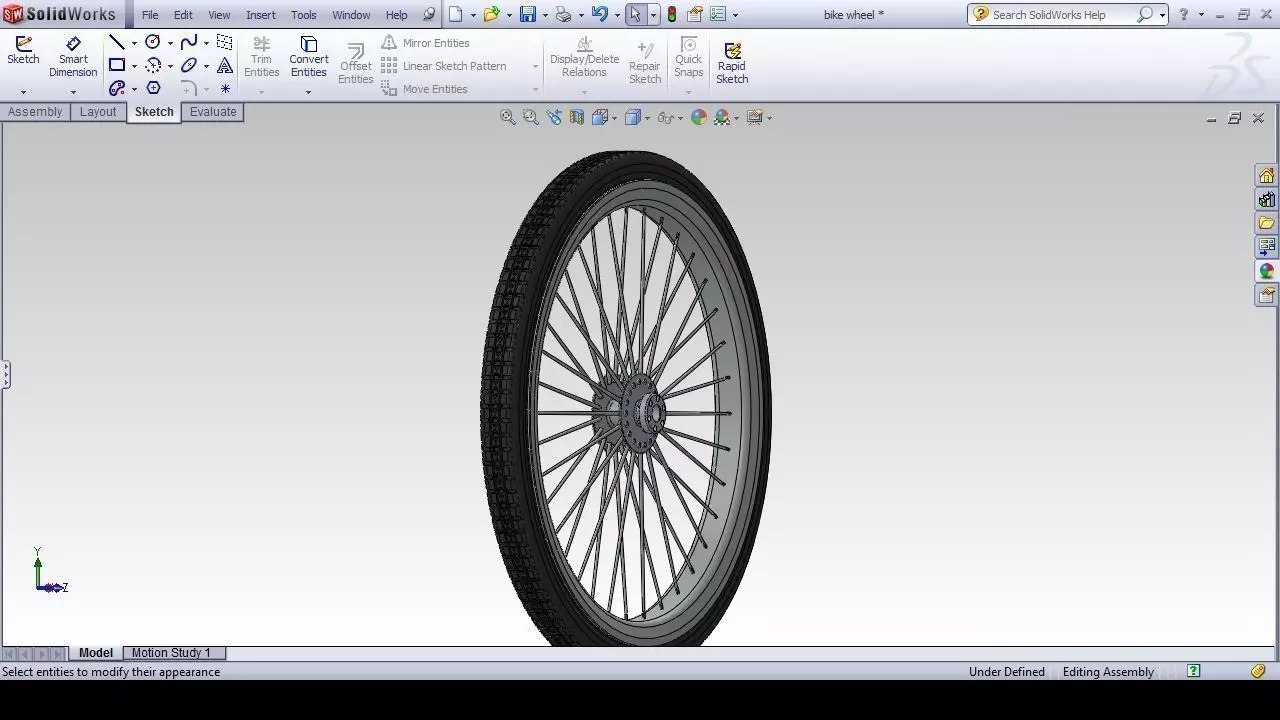Open the File menu

(x=150, y=15)
